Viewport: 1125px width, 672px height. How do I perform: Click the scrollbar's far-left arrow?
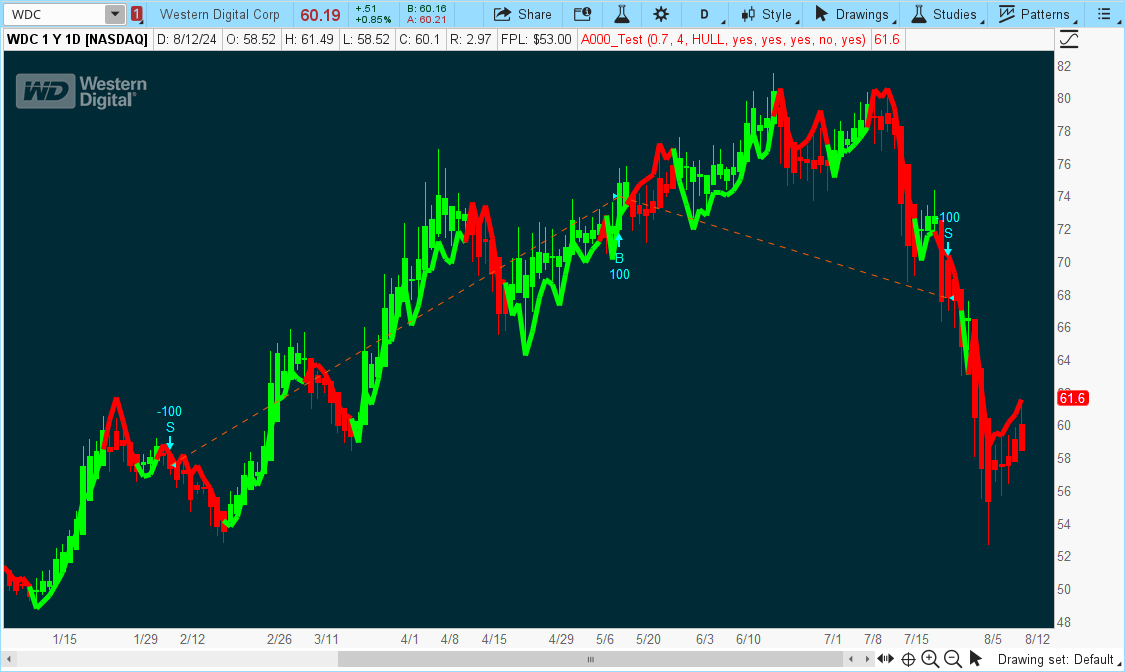pos(9,659)
